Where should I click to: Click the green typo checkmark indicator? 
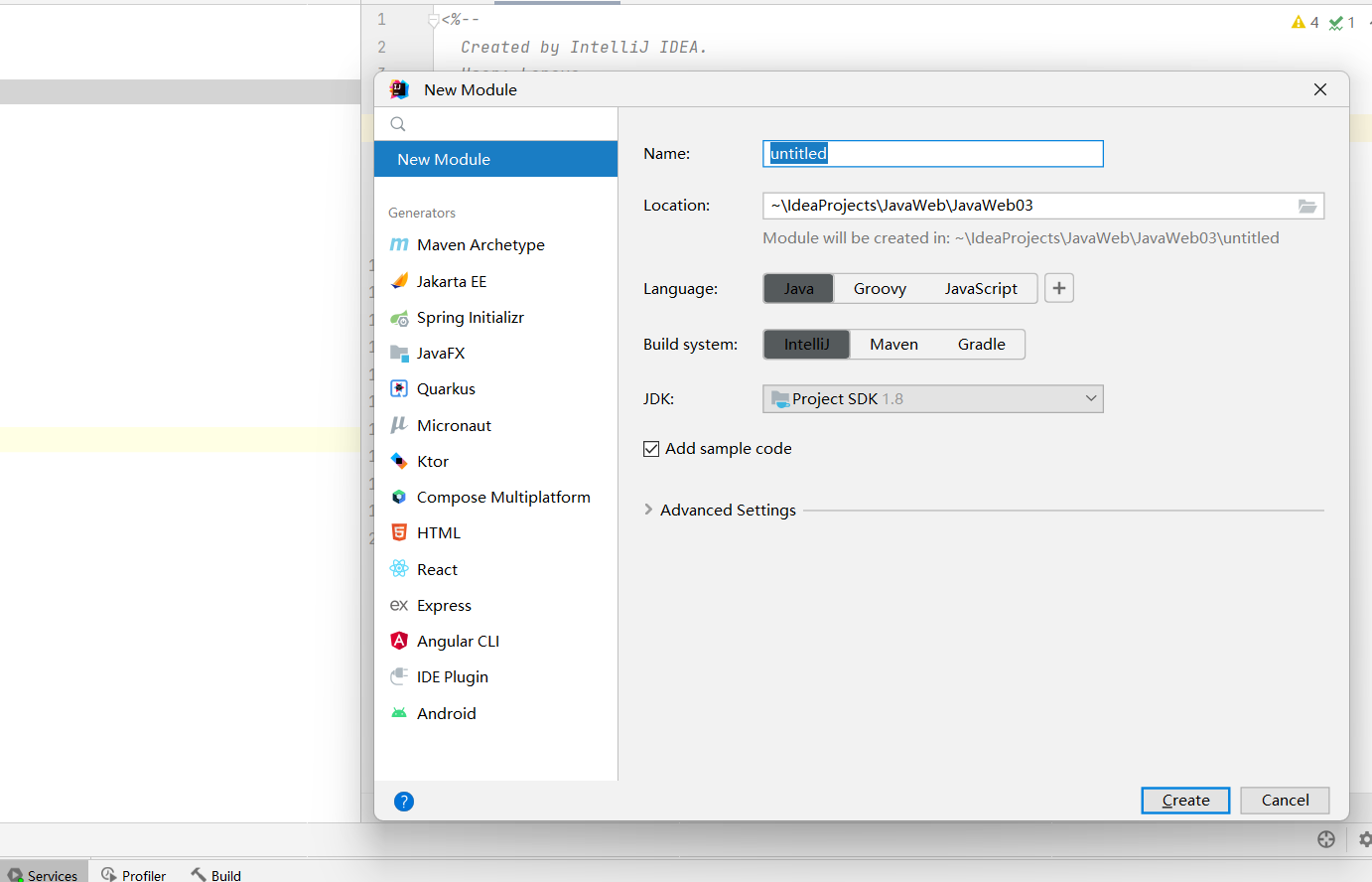click(x=1342, y=22)
